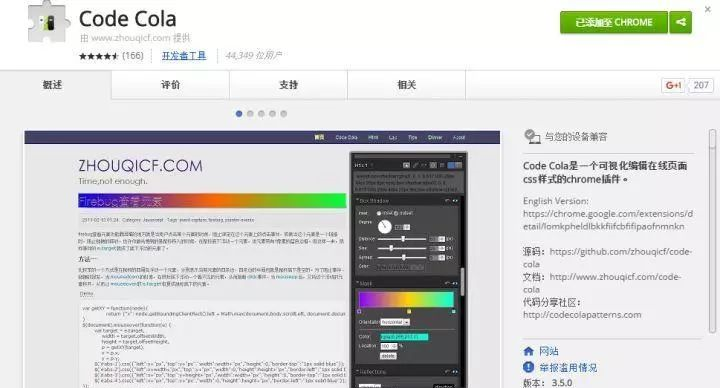Open the 举报滥用情况 report abuse link

point(568,367)
